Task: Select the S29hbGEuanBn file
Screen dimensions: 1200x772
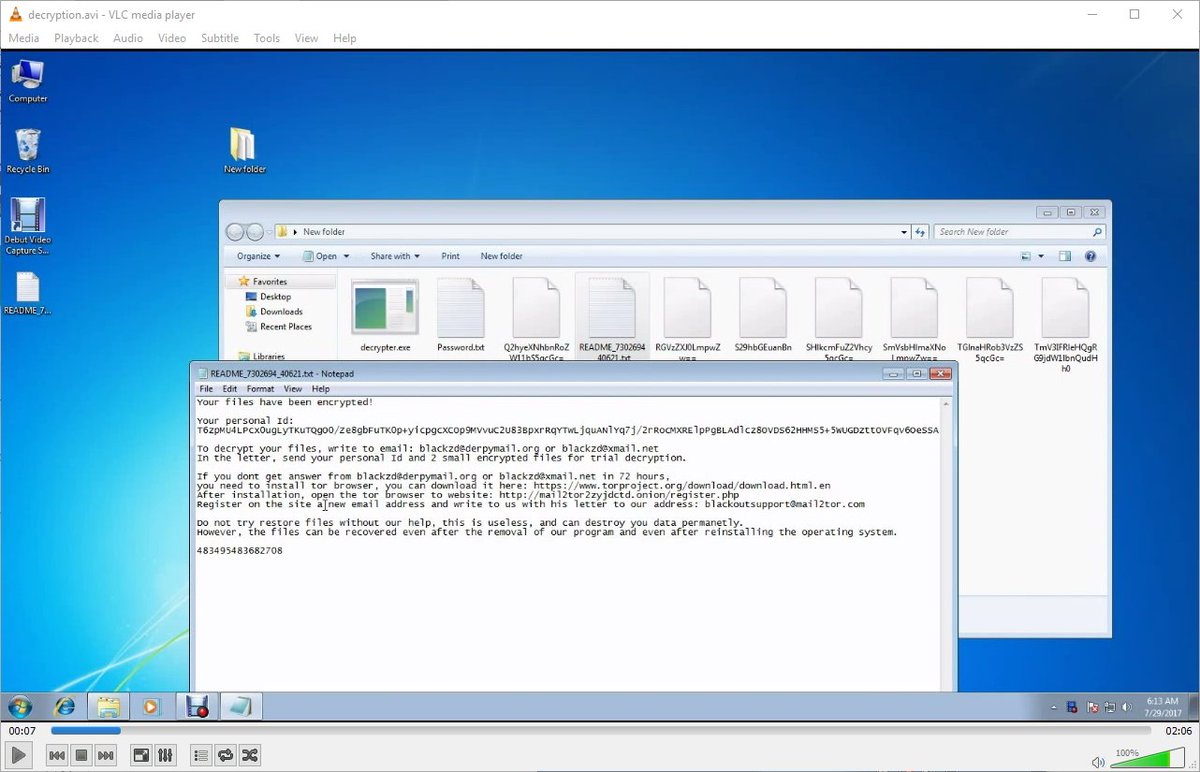Action: click(763, 315)
